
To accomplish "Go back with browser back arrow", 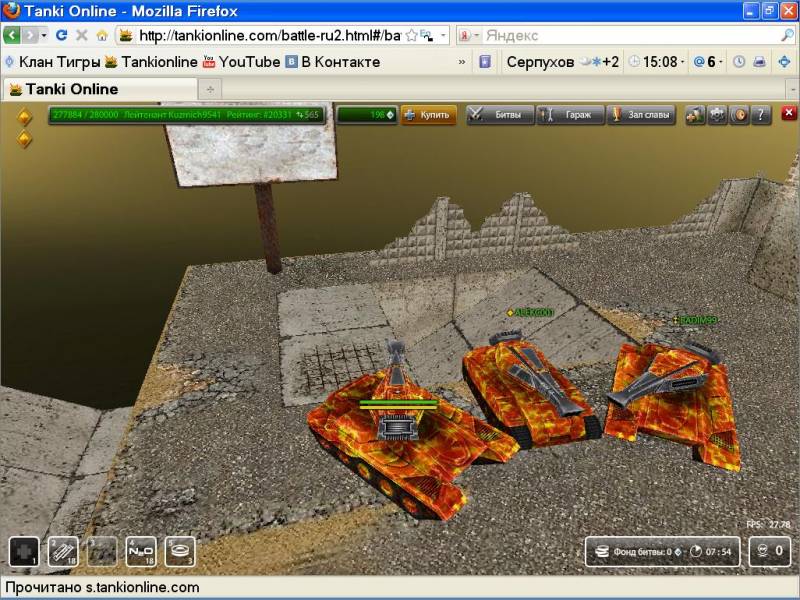I will 12,35.
